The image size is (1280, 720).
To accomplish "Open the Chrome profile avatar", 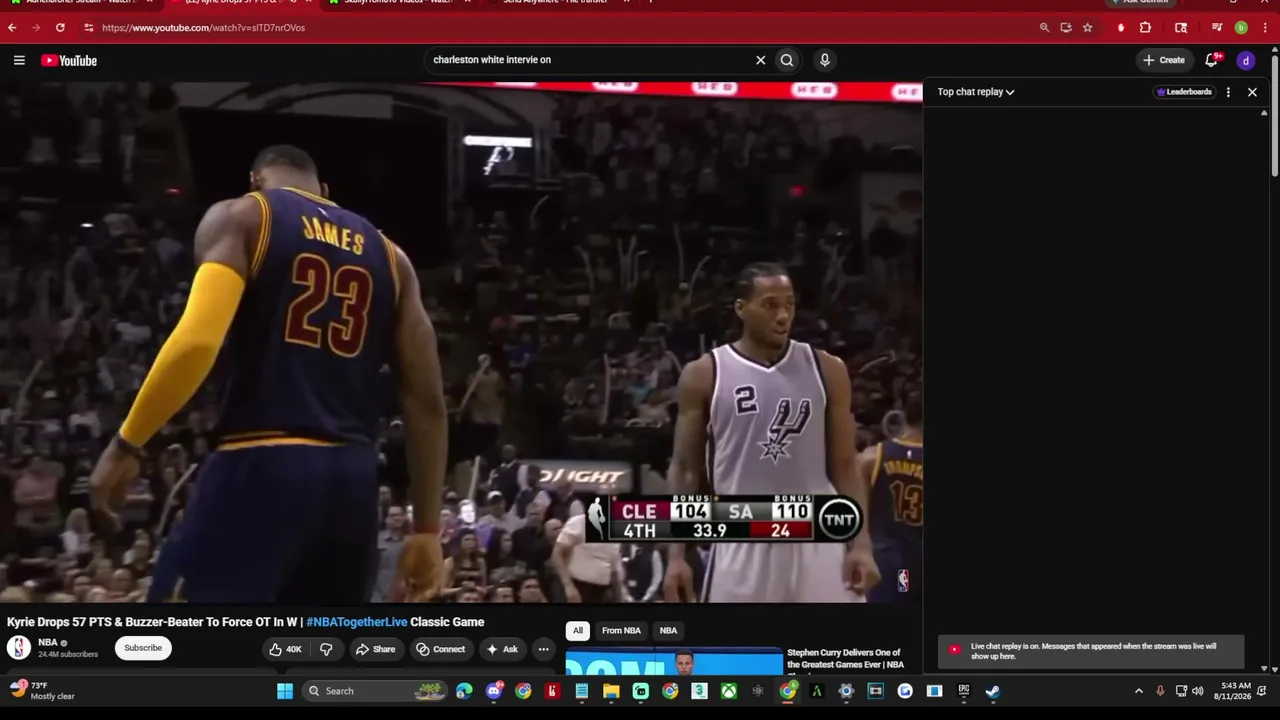I will click(x=1241, y=28).
